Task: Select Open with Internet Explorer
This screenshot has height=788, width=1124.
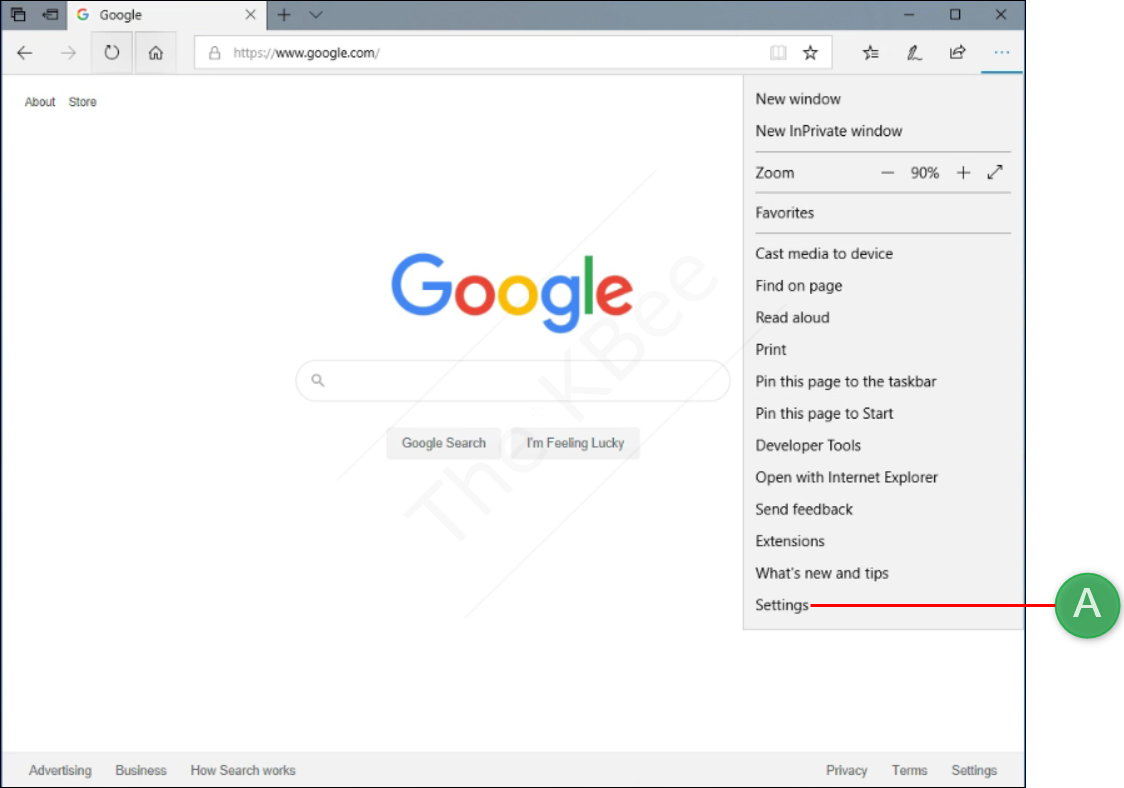Action: 847,478
